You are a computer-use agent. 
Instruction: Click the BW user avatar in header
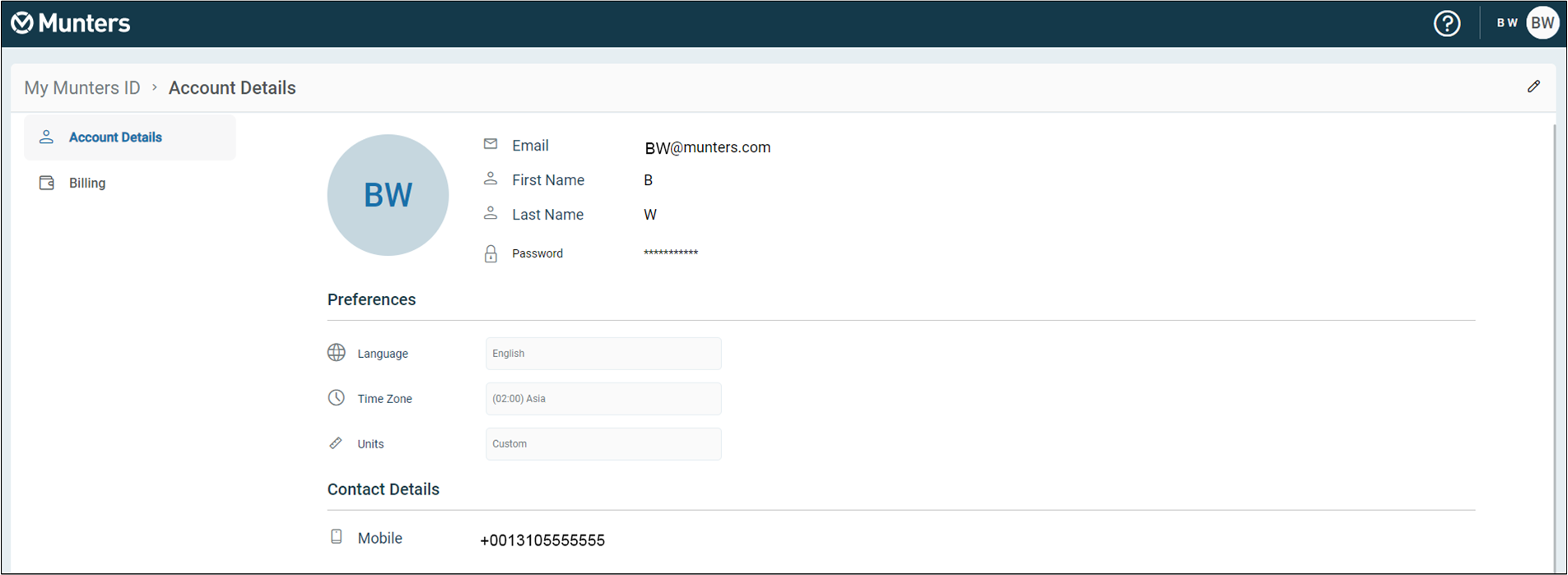pyautogui.click(x=1542, y=23)
